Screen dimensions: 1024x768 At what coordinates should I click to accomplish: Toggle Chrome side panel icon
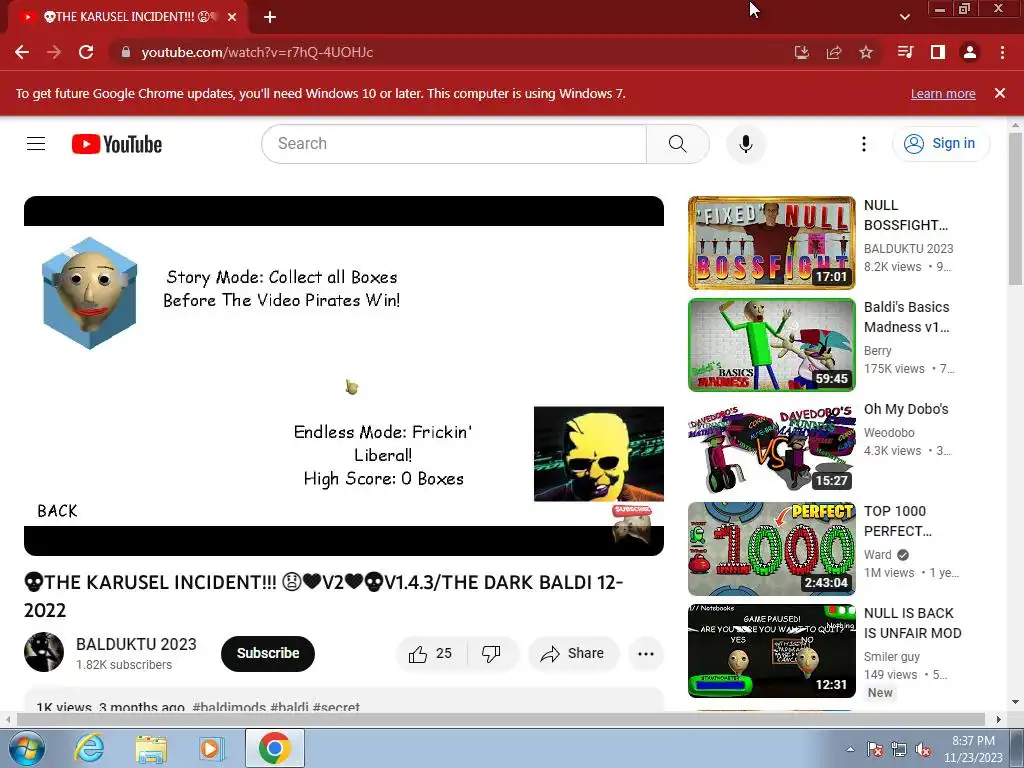[938, 52]
